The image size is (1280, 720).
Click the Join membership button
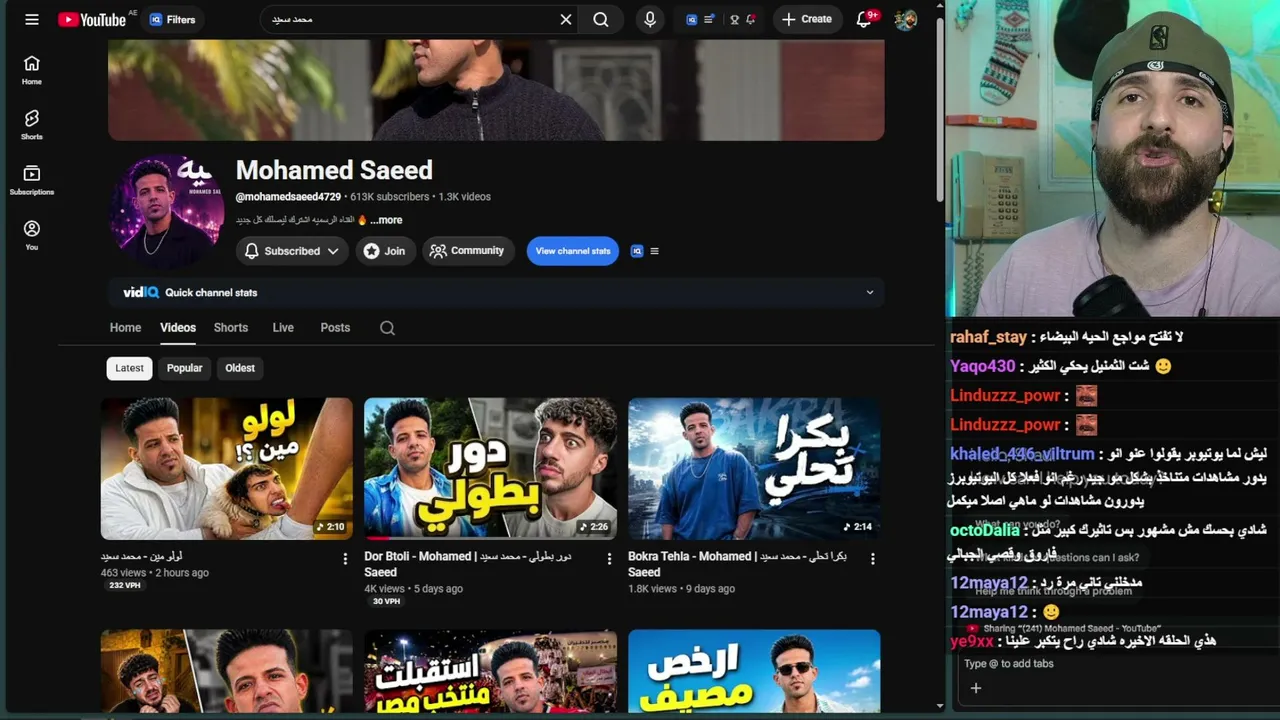click(385, 251)
